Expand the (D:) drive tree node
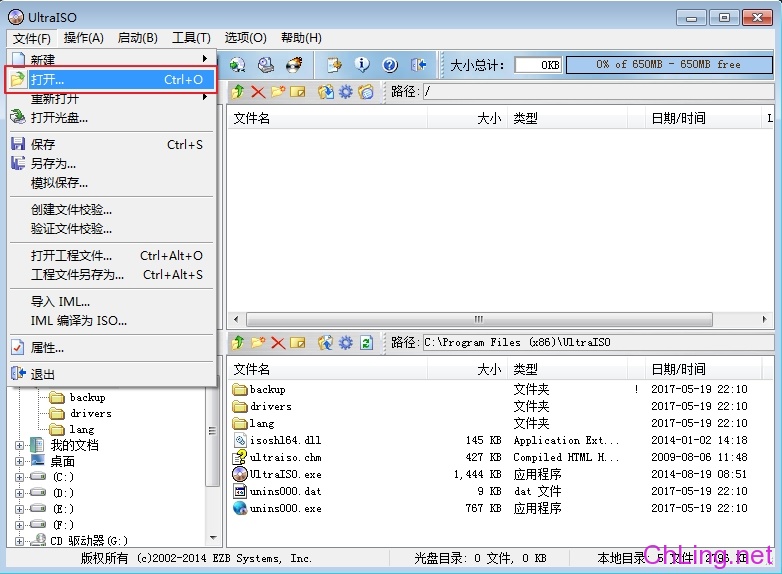Viewport: 782px width, 574px height. click(x=19, y=493)
